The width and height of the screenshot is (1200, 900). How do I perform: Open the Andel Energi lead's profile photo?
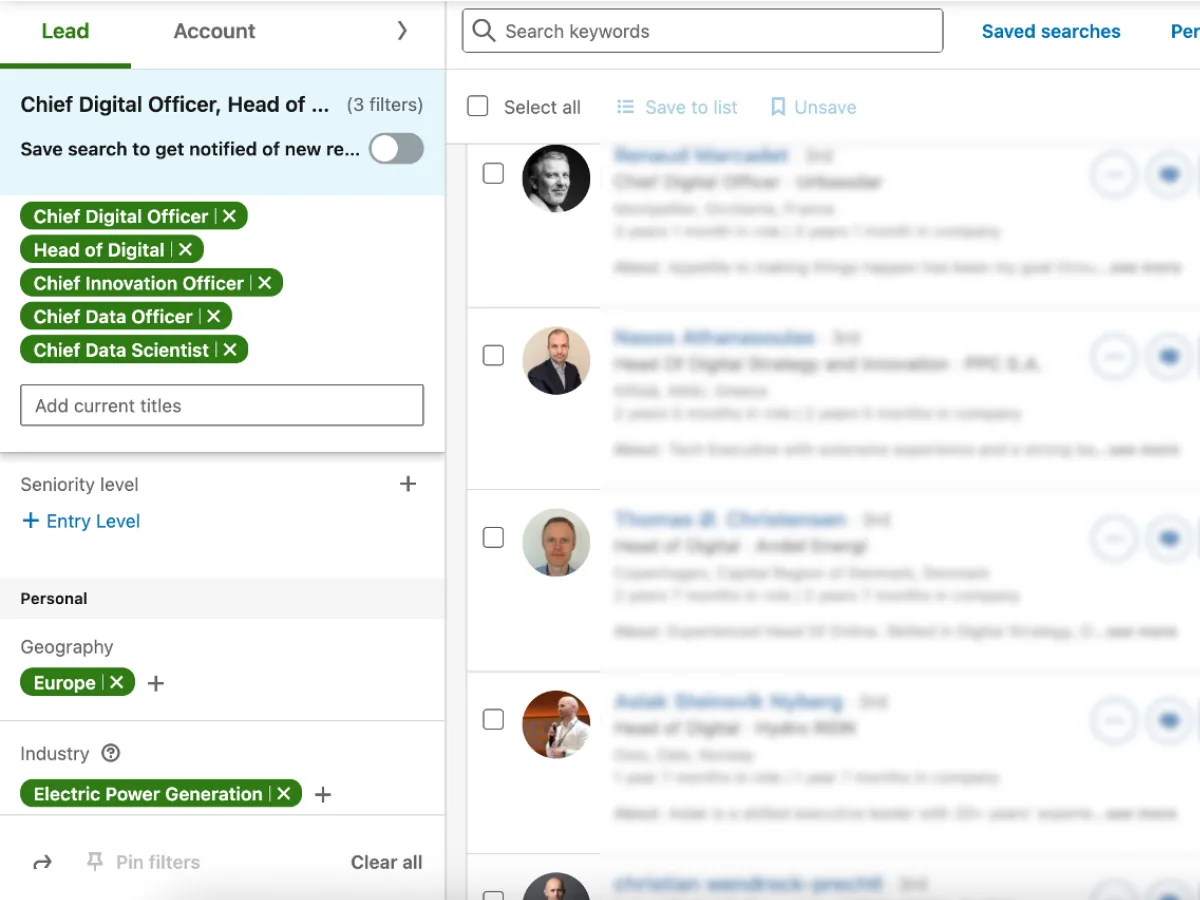pos(556,542)
